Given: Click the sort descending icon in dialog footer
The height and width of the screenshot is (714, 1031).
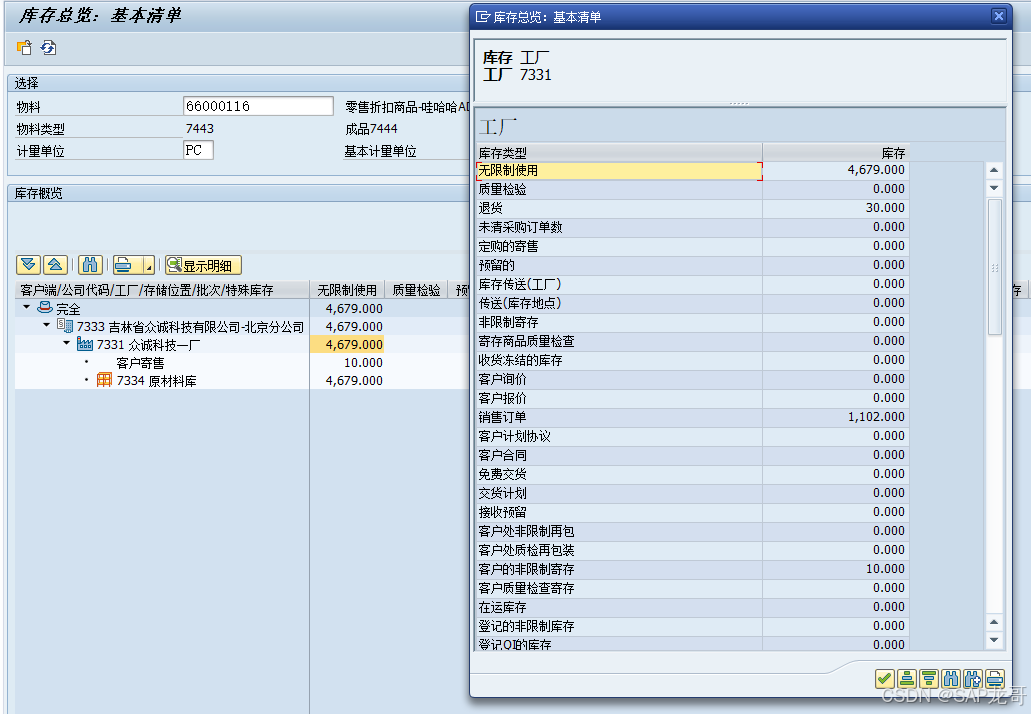Looking at the screenshot, I should (x=928, y=678).
